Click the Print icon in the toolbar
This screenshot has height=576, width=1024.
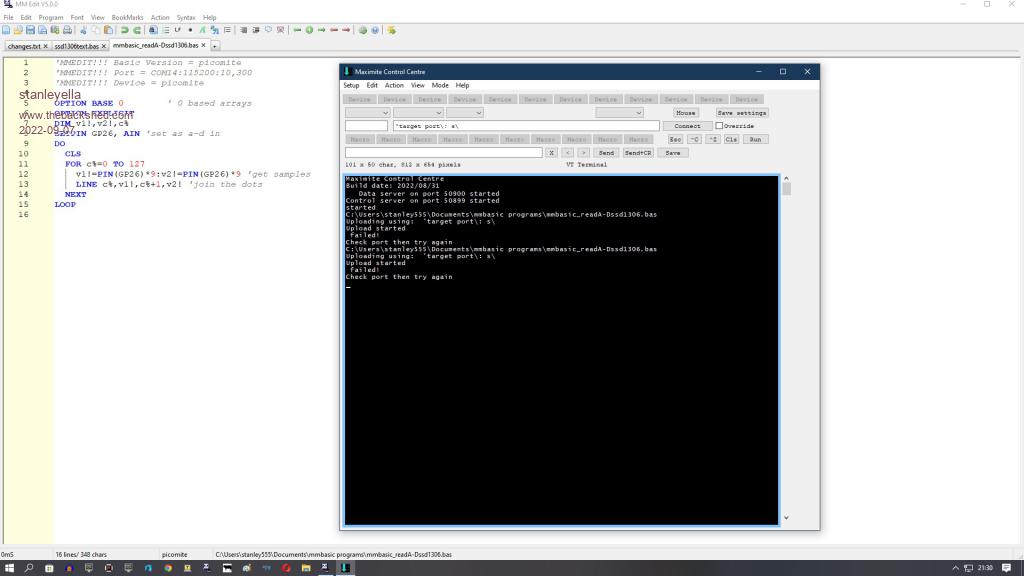[65, 30]
